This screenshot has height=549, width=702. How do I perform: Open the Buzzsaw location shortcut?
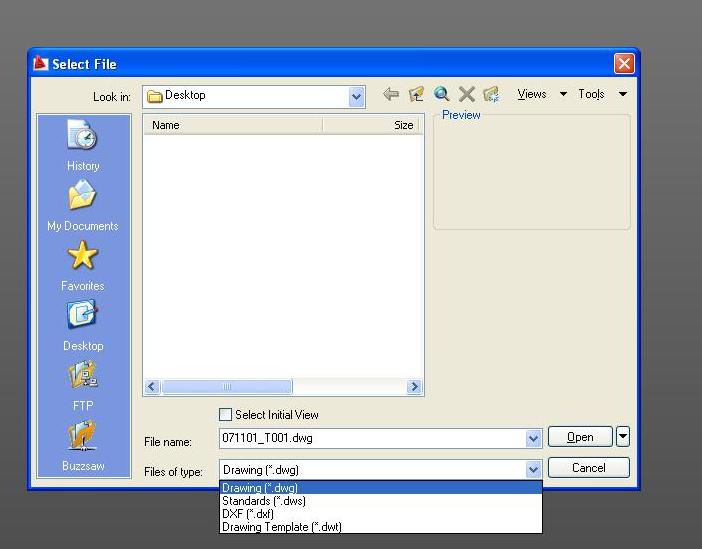click(83, 446)
